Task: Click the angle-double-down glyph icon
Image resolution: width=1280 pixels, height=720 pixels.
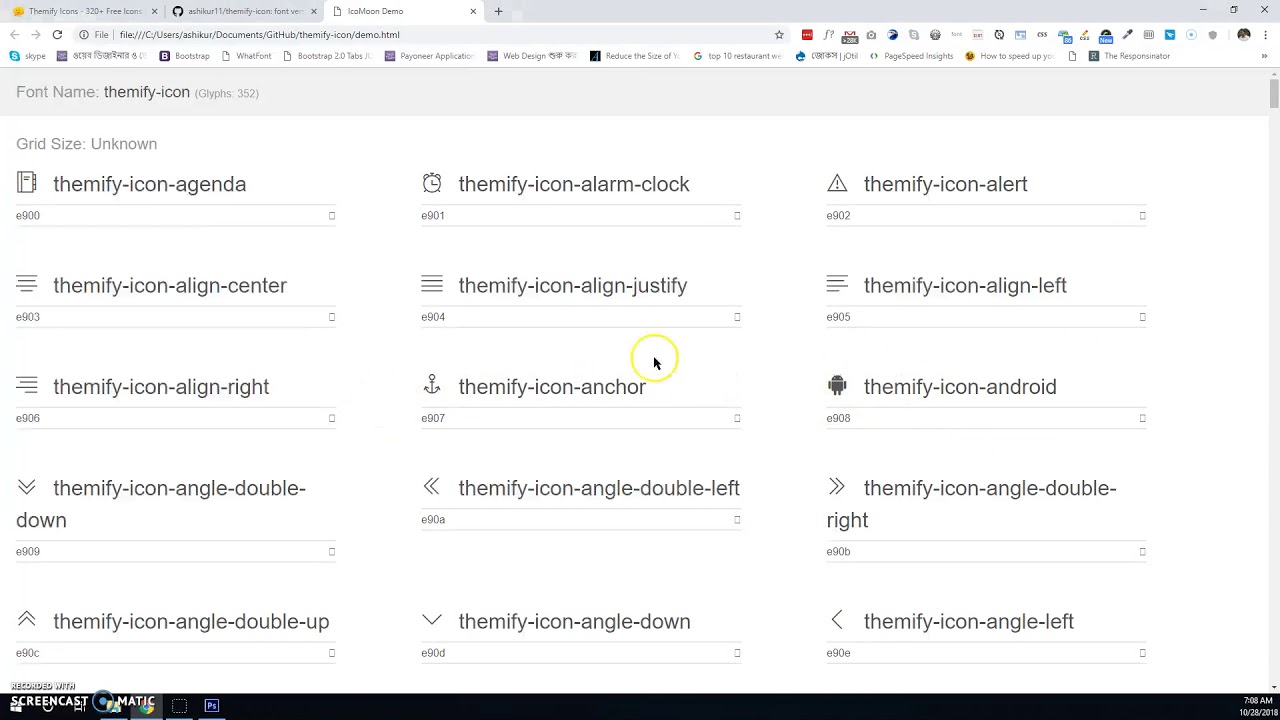Action: tap(27, 486)
